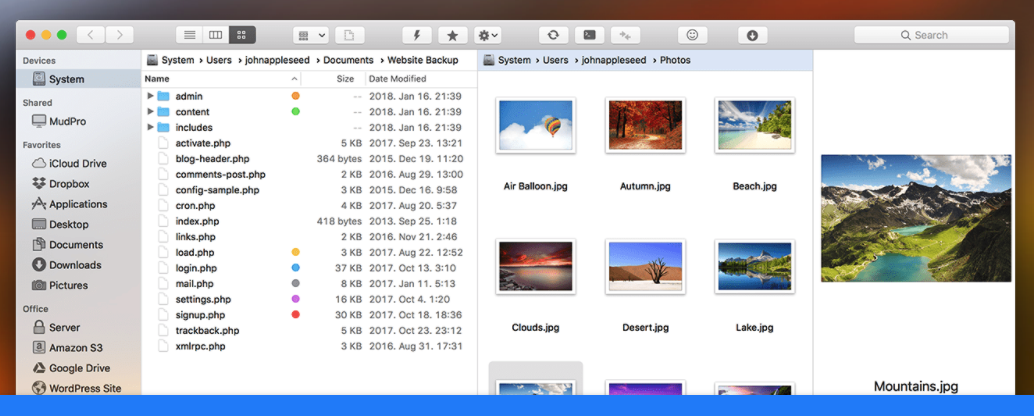Open Dropbox in the sidebar
Image resolution: width=1034 pixels, height=416 pixels.
68,184
